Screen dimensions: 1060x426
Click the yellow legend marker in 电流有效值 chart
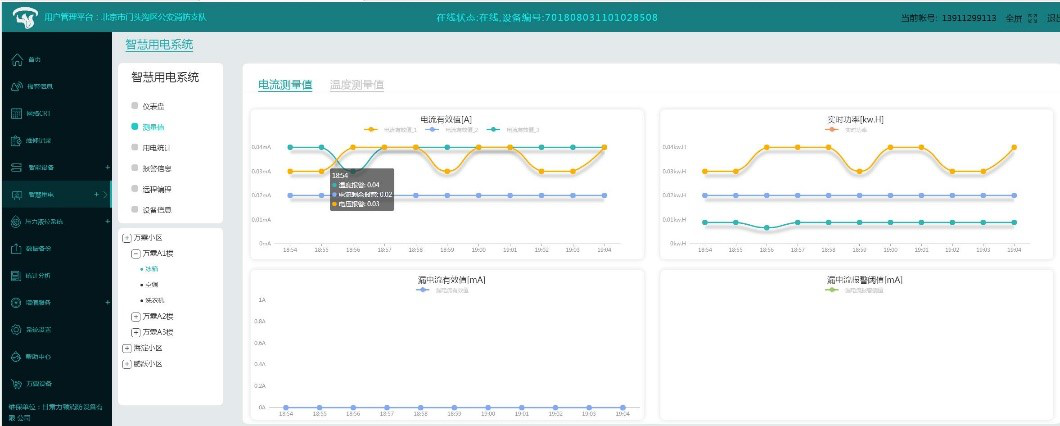[372, 129]
